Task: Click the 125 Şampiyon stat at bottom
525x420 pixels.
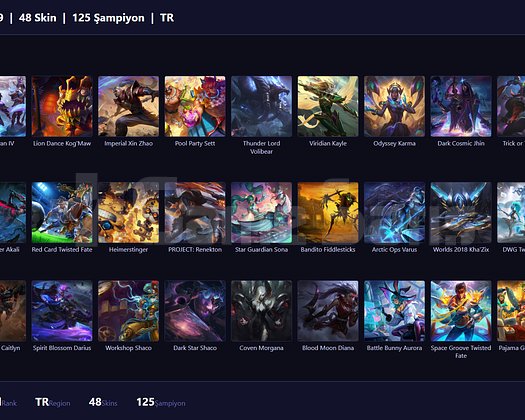Action: (161, 403)
